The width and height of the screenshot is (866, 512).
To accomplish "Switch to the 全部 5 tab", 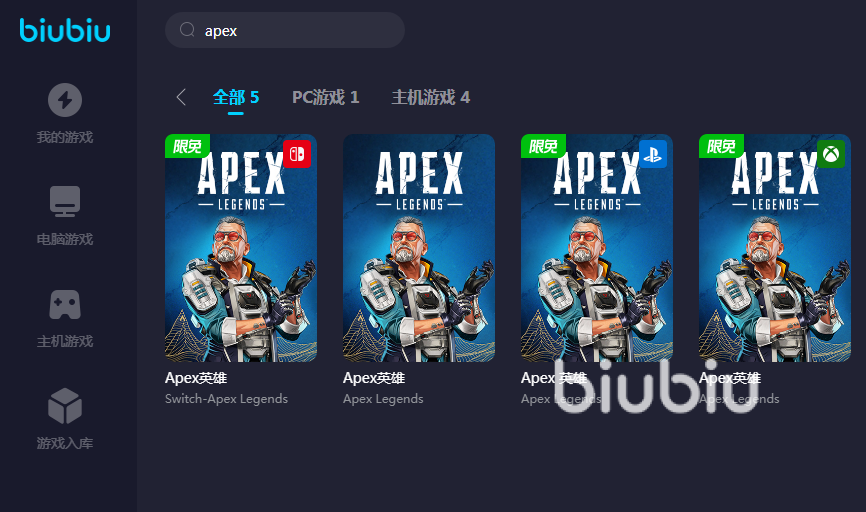I will pos(236,98).
